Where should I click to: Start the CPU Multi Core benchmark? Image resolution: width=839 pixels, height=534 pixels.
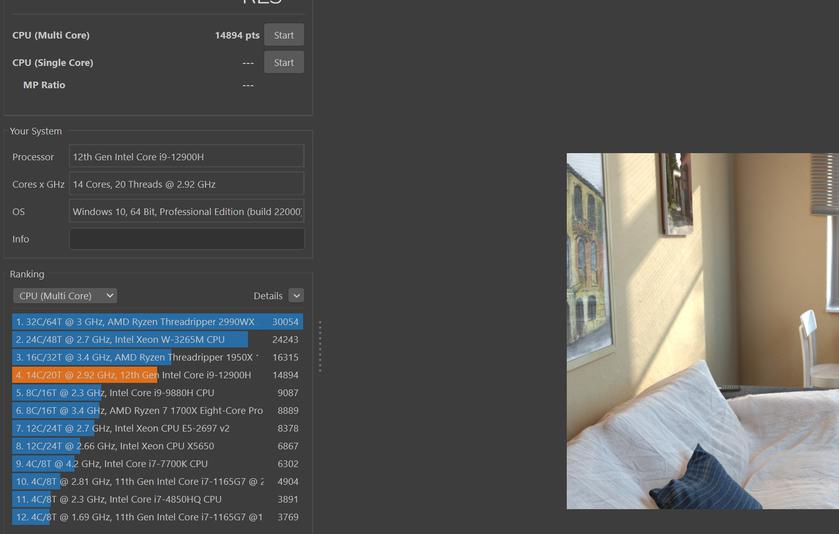click(x=284, y=35)
